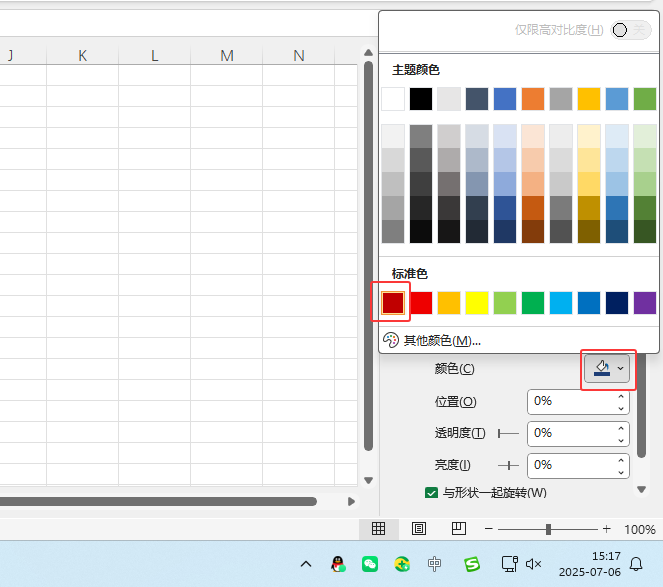Zoom in with the plus button
663x587 pixels.
(x=607, y=529)
